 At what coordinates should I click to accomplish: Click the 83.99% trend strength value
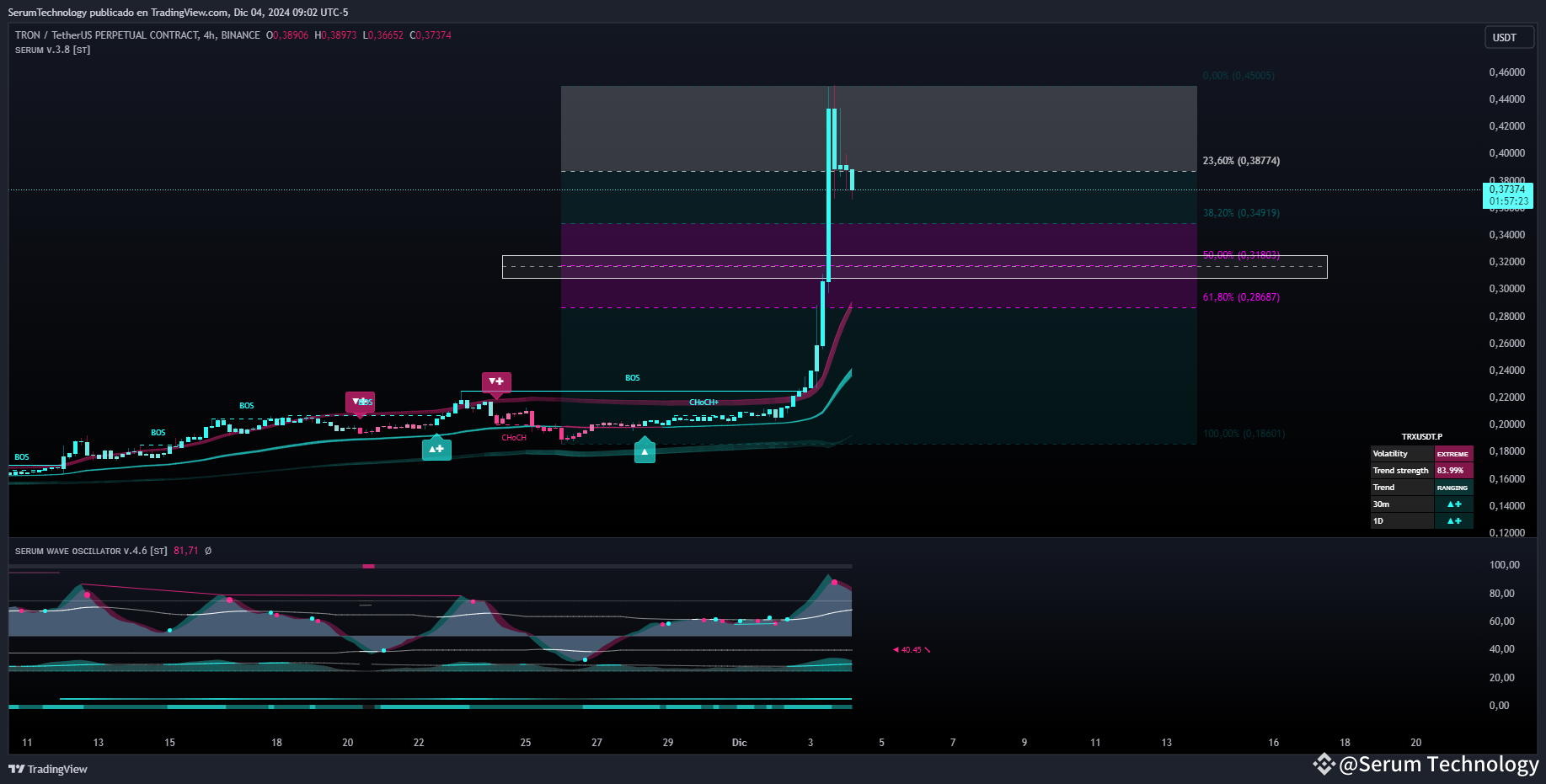(1454, 471)
